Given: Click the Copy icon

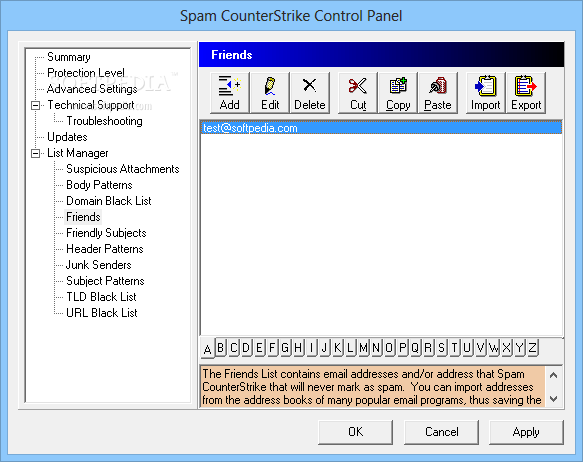Looking at the screenshot, I should 398,93.
